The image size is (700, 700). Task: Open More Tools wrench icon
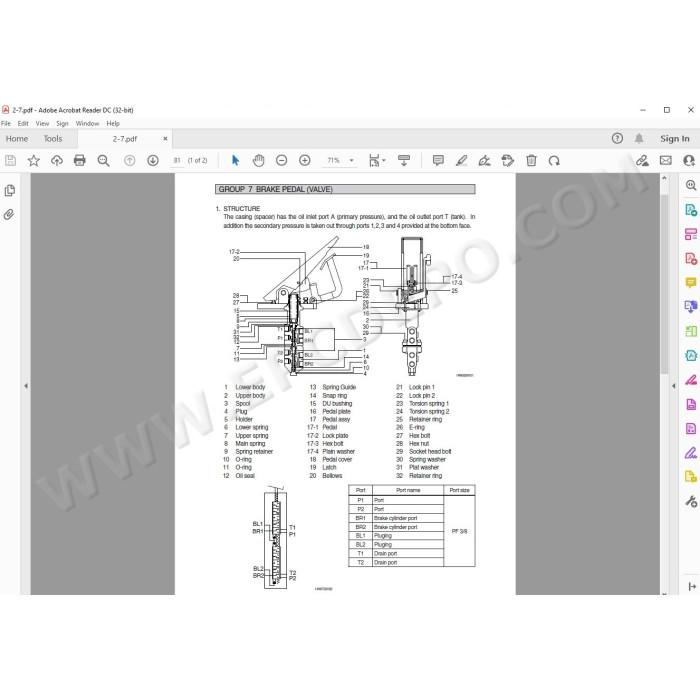pyautogui.click(x=691, y=502)
